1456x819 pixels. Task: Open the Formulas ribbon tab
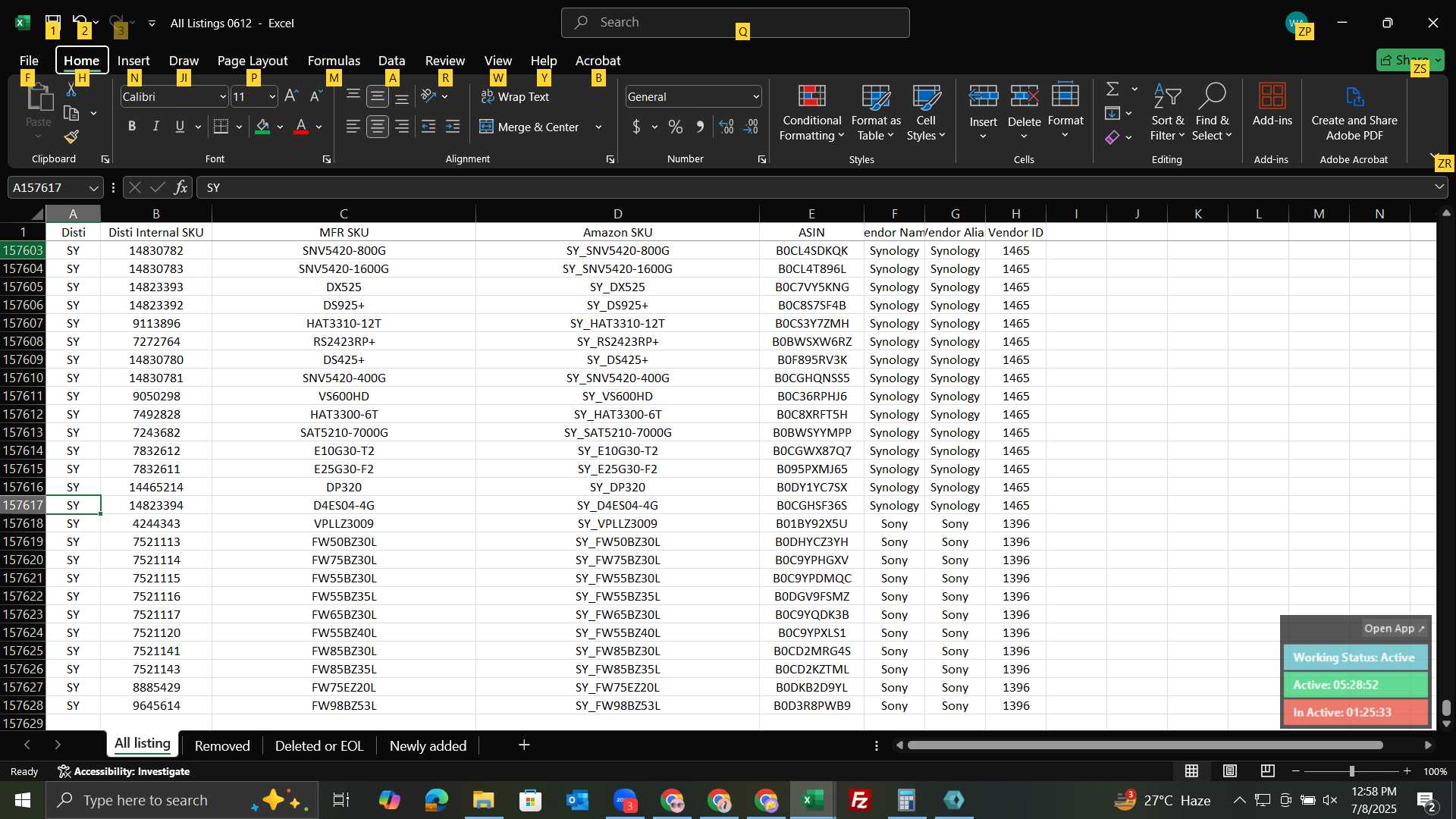[334, 60]
